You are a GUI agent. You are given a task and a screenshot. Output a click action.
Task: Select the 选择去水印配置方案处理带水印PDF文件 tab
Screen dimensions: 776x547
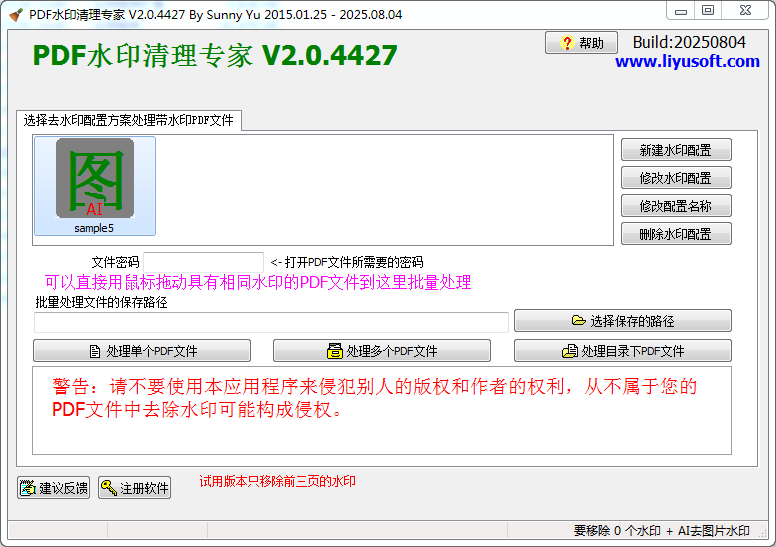[x=129, y=120]
